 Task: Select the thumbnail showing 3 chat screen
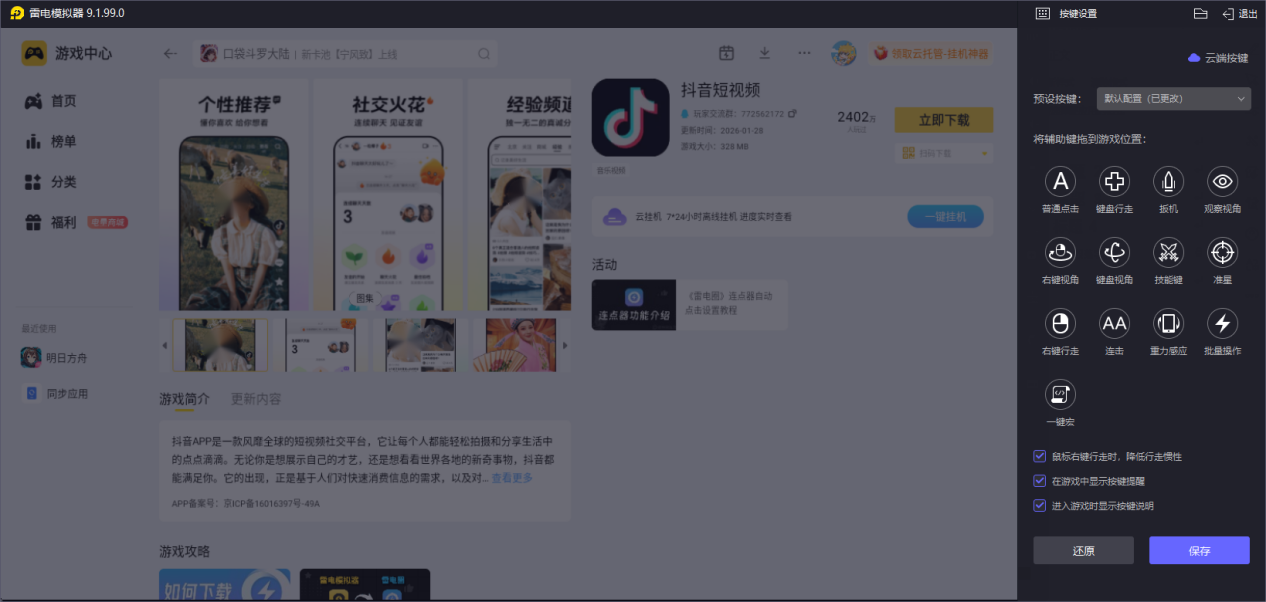pyautogui.click(x=321, y=345)
